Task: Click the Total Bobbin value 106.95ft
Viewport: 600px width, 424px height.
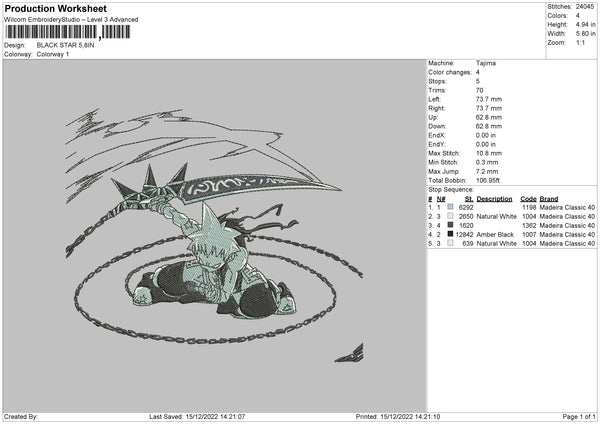Action: (x=488, y=180)
